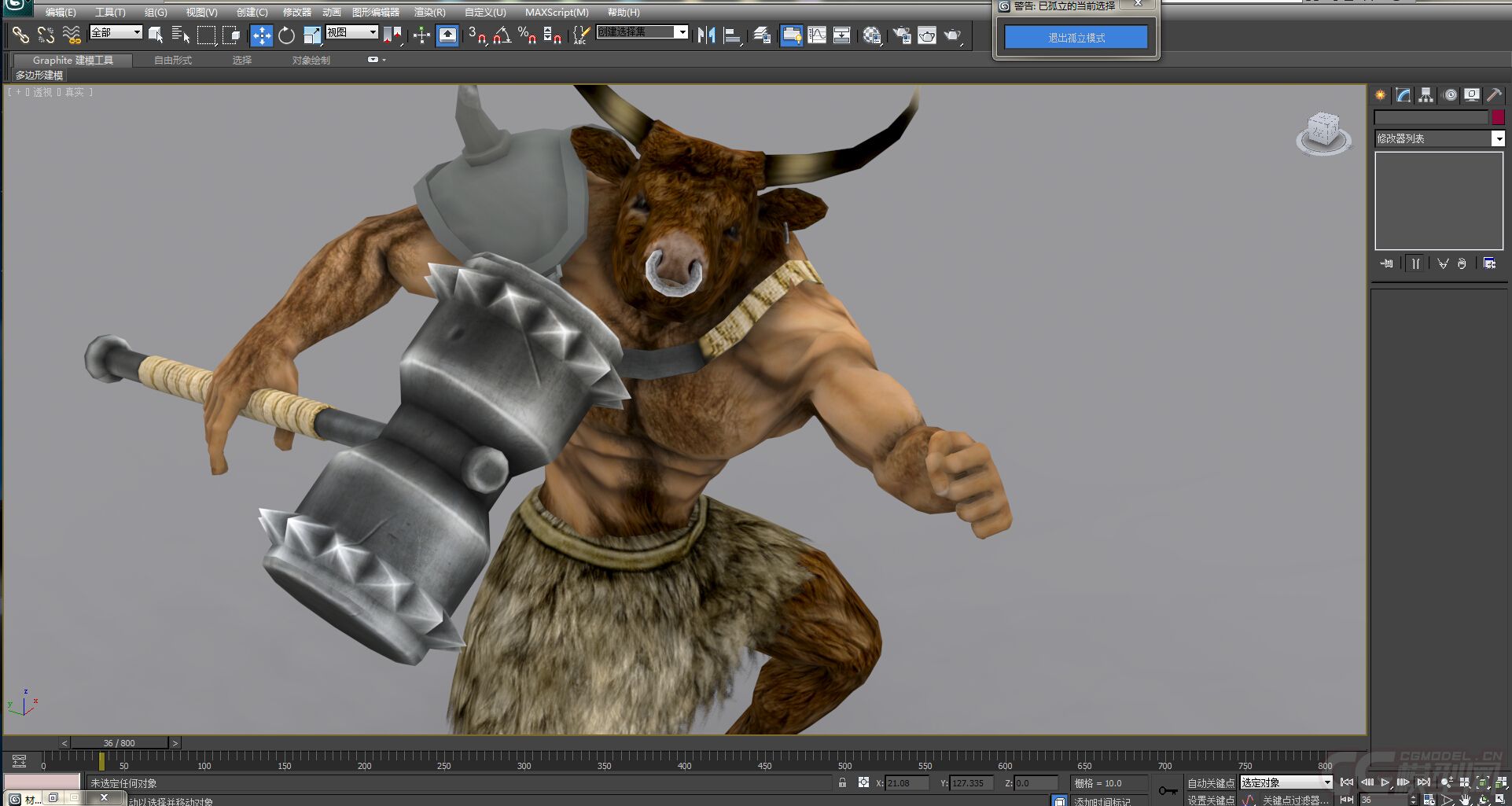Screen dimensions: 1512x806
Task: Toggle 3D Snaps
Action: click(x=477, y=35)
